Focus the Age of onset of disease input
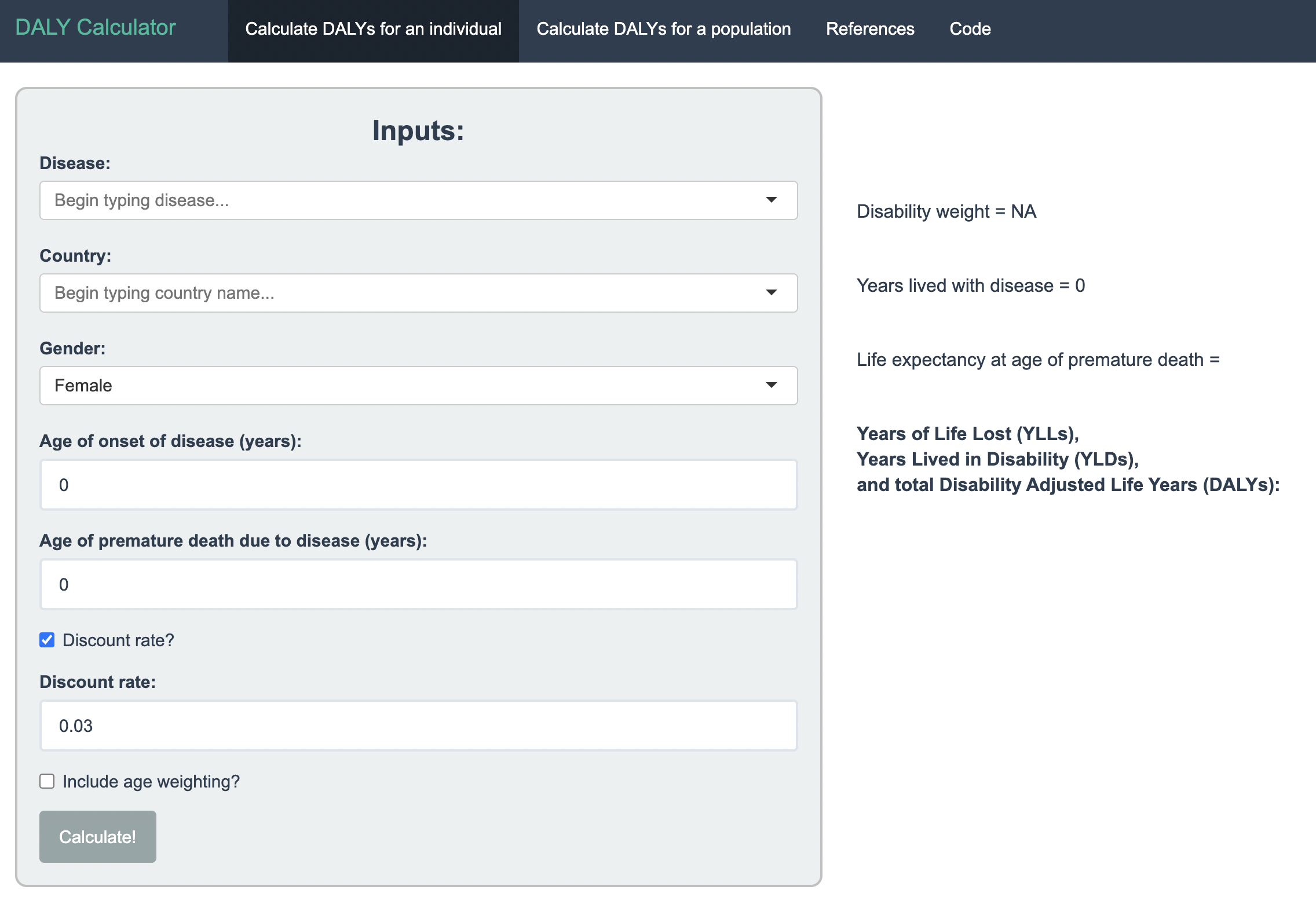The width and height of the screenshot is (1316, 901). point(418,485)
